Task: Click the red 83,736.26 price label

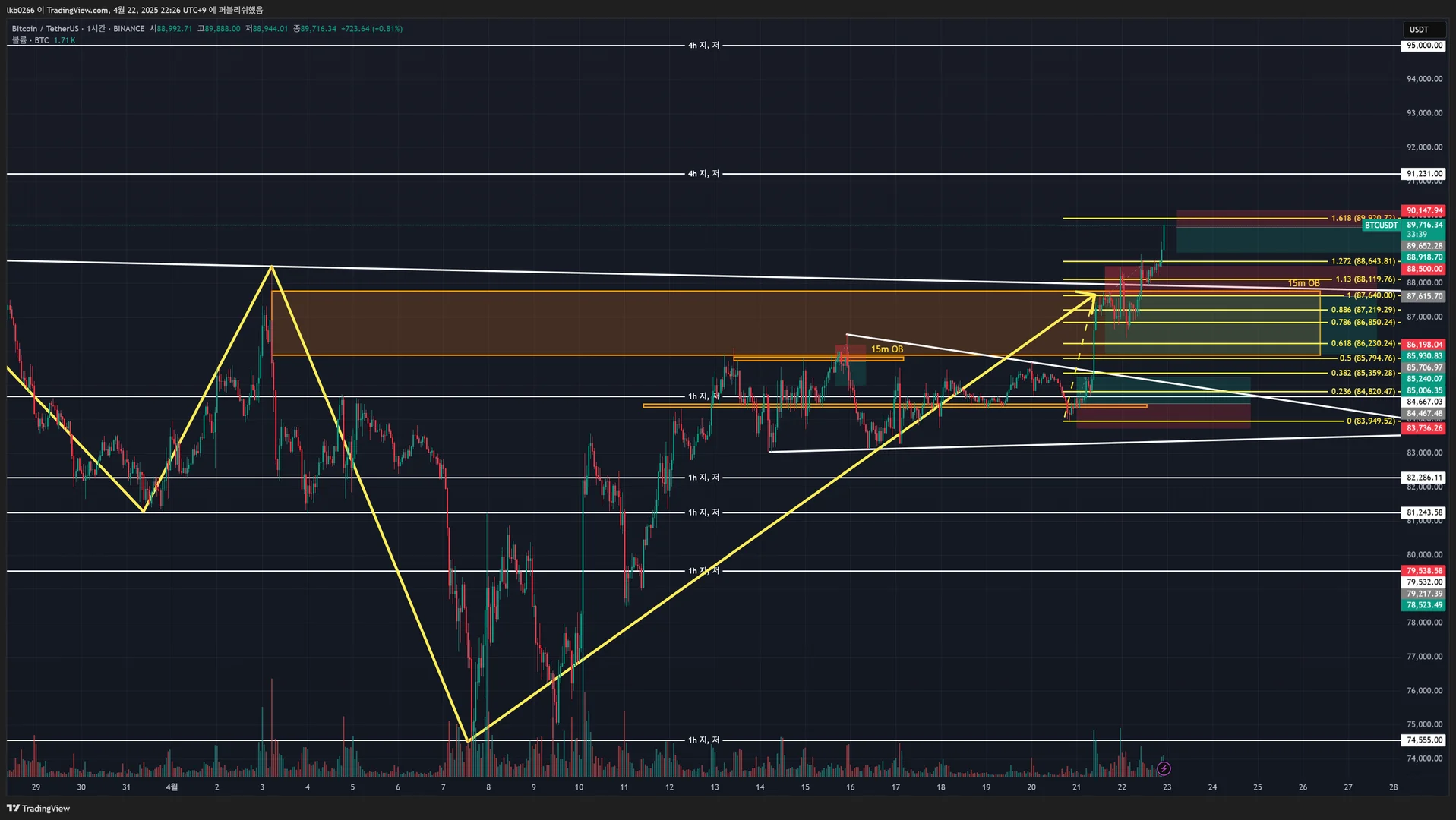Action: tap(1424, 428)
